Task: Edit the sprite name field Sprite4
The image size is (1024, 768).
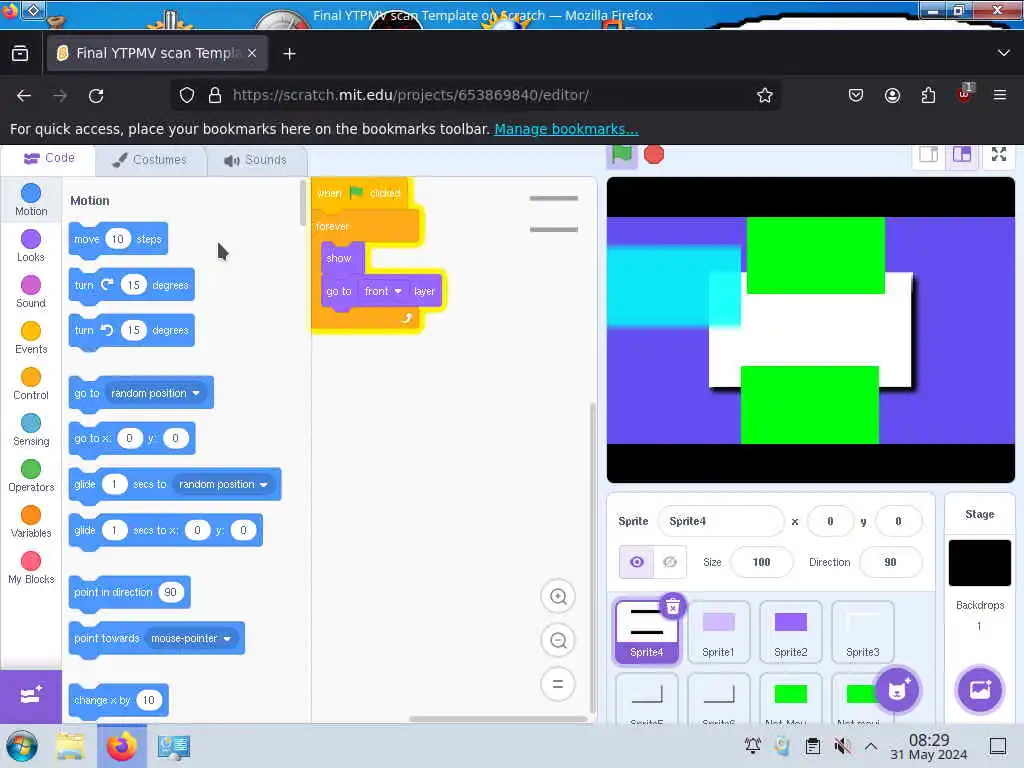Action: tap(720, 521)
